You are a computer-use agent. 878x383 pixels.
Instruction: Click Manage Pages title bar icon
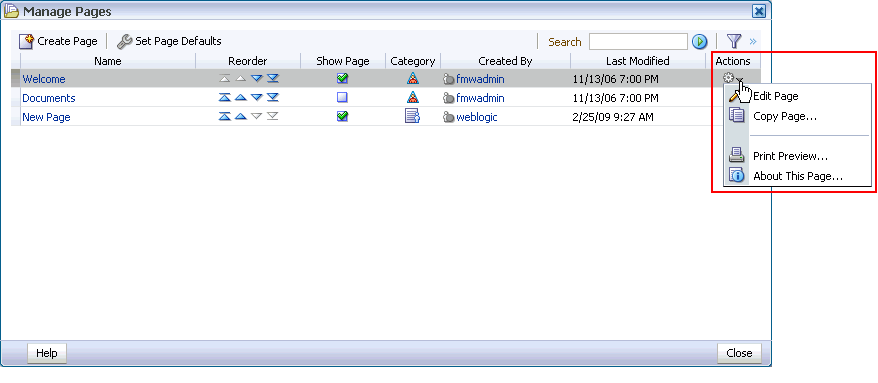[x=11, y=11]
